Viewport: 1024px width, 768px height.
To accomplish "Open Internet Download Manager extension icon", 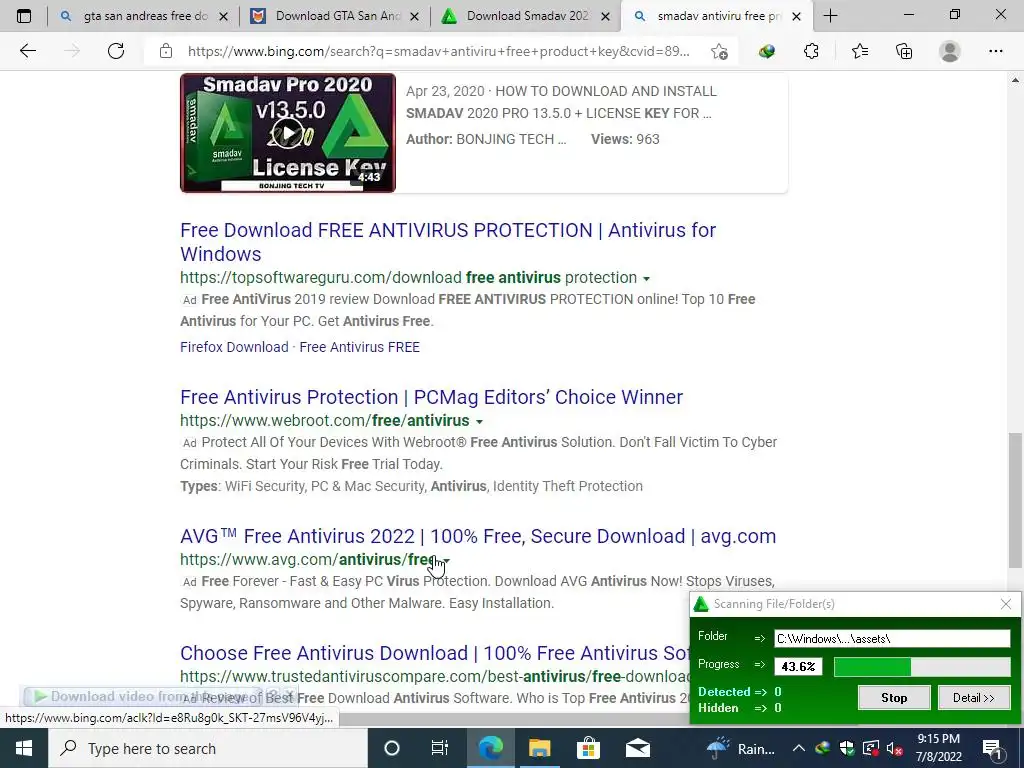I will 767,51.
